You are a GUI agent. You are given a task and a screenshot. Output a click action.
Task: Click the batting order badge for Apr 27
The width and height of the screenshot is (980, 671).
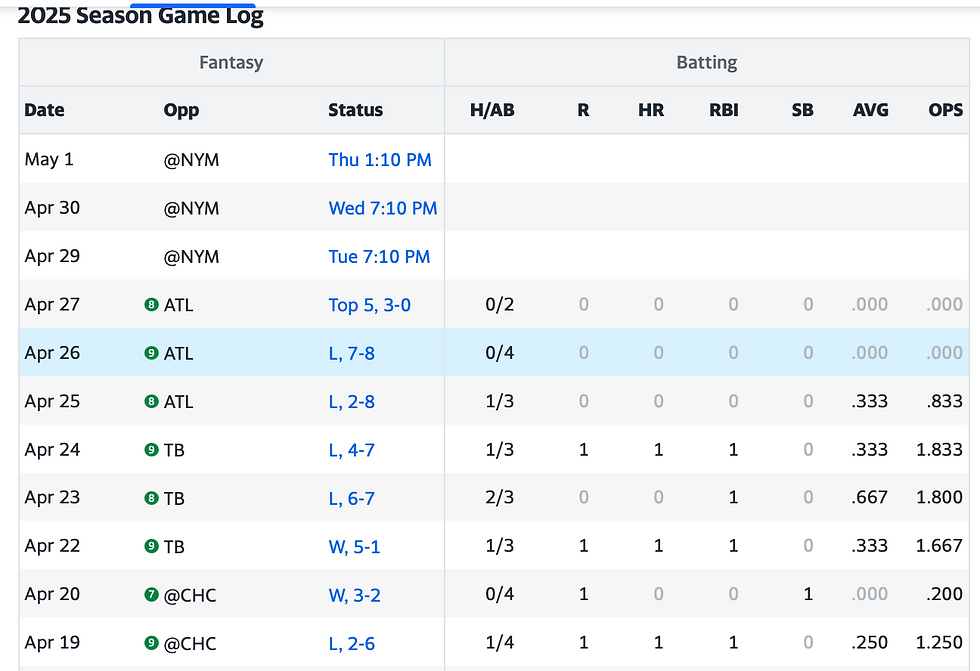point(151,305)
